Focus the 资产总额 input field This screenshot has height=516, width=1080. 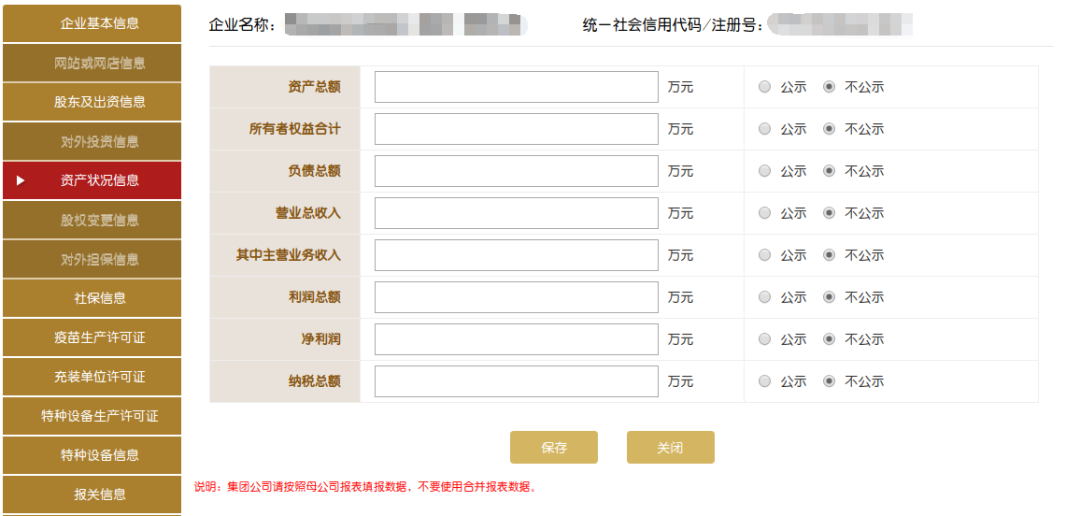tap(517, 87)
